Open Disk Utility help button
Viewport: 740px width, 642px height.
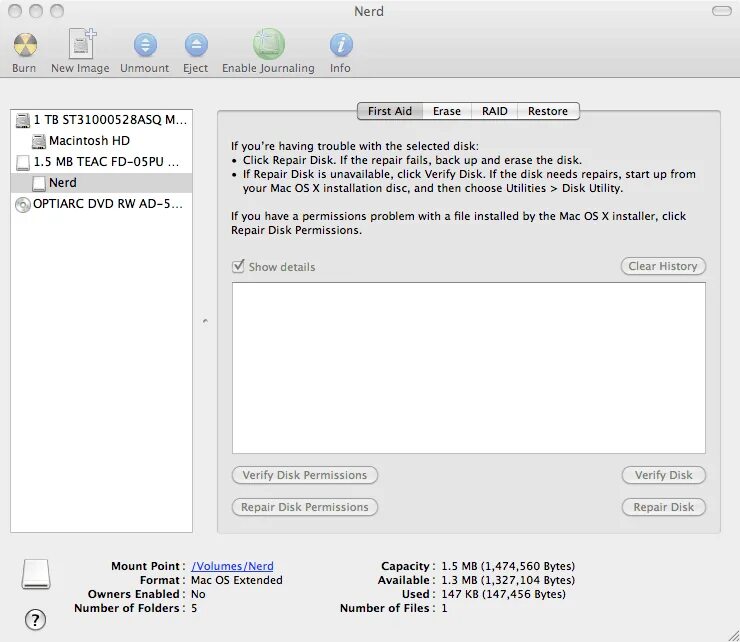pos(35,619)
